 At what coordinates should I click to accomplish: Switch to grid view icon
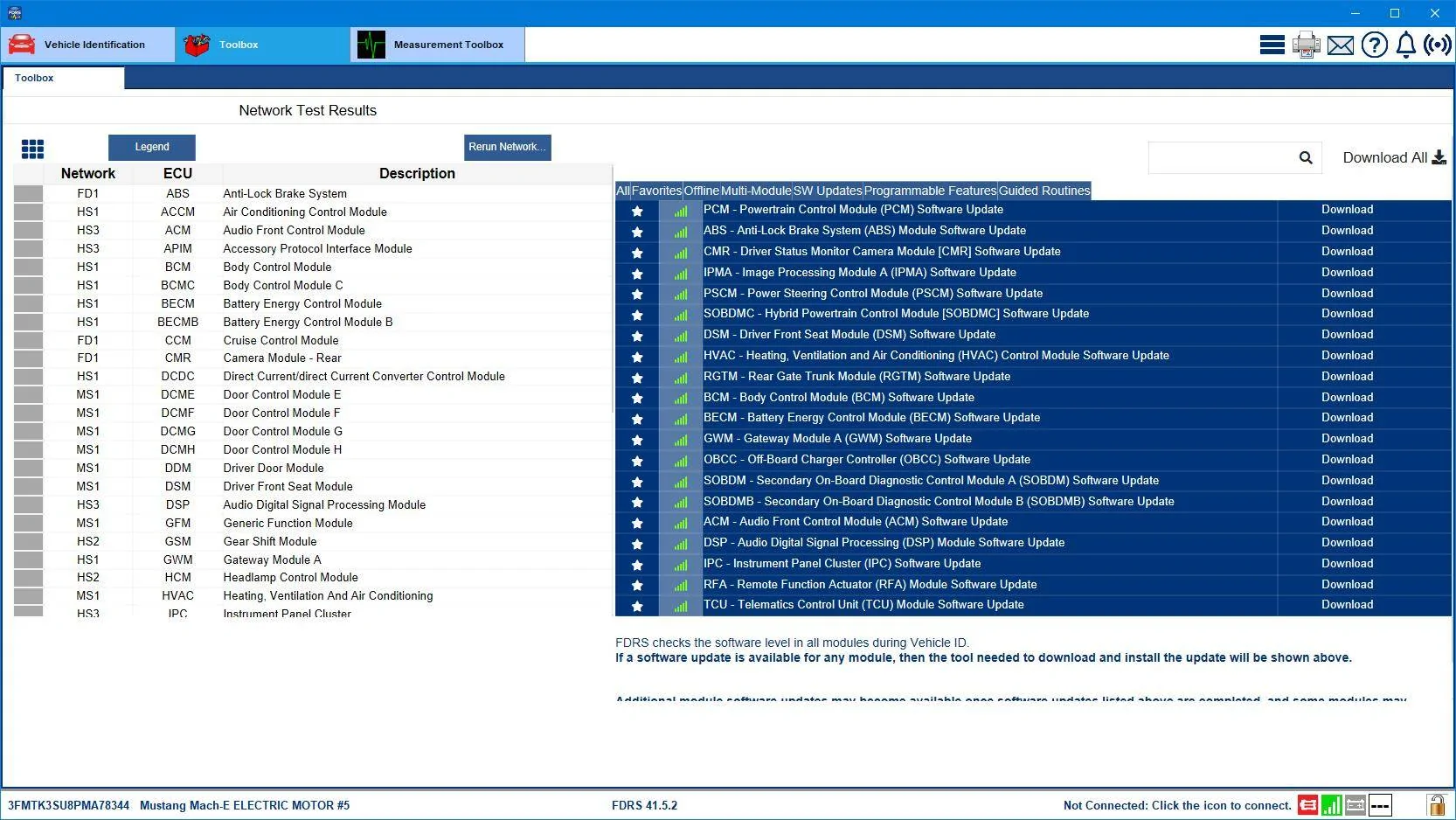pos(32,149)
